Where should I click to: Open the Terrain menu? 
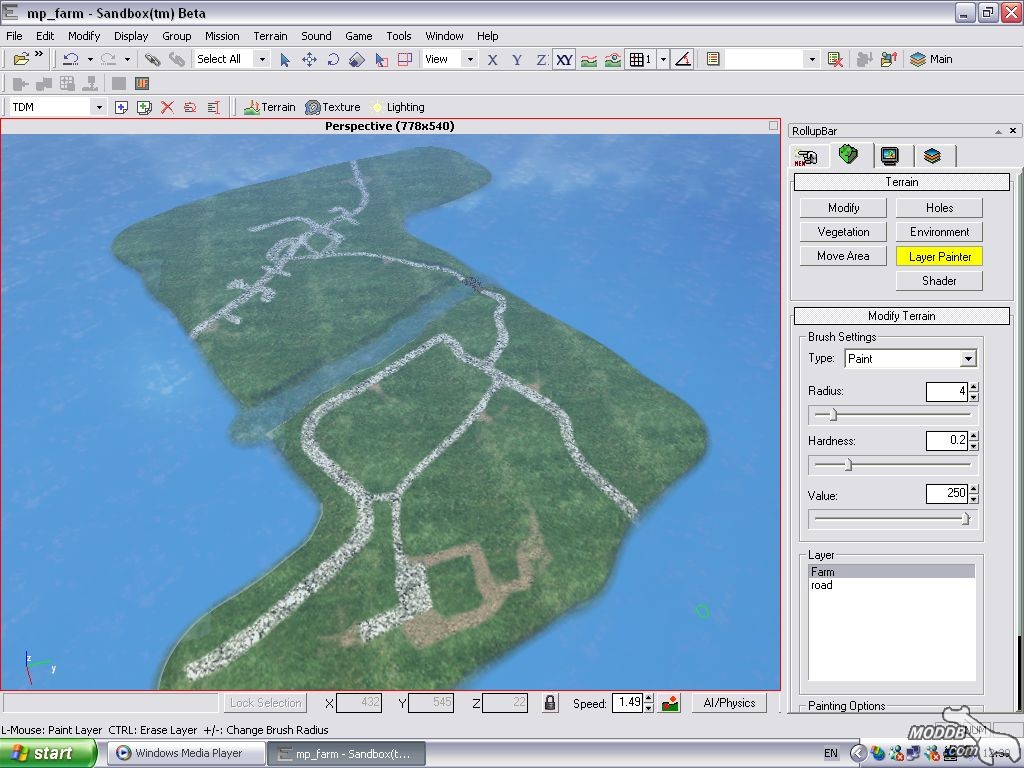[270, 36]
